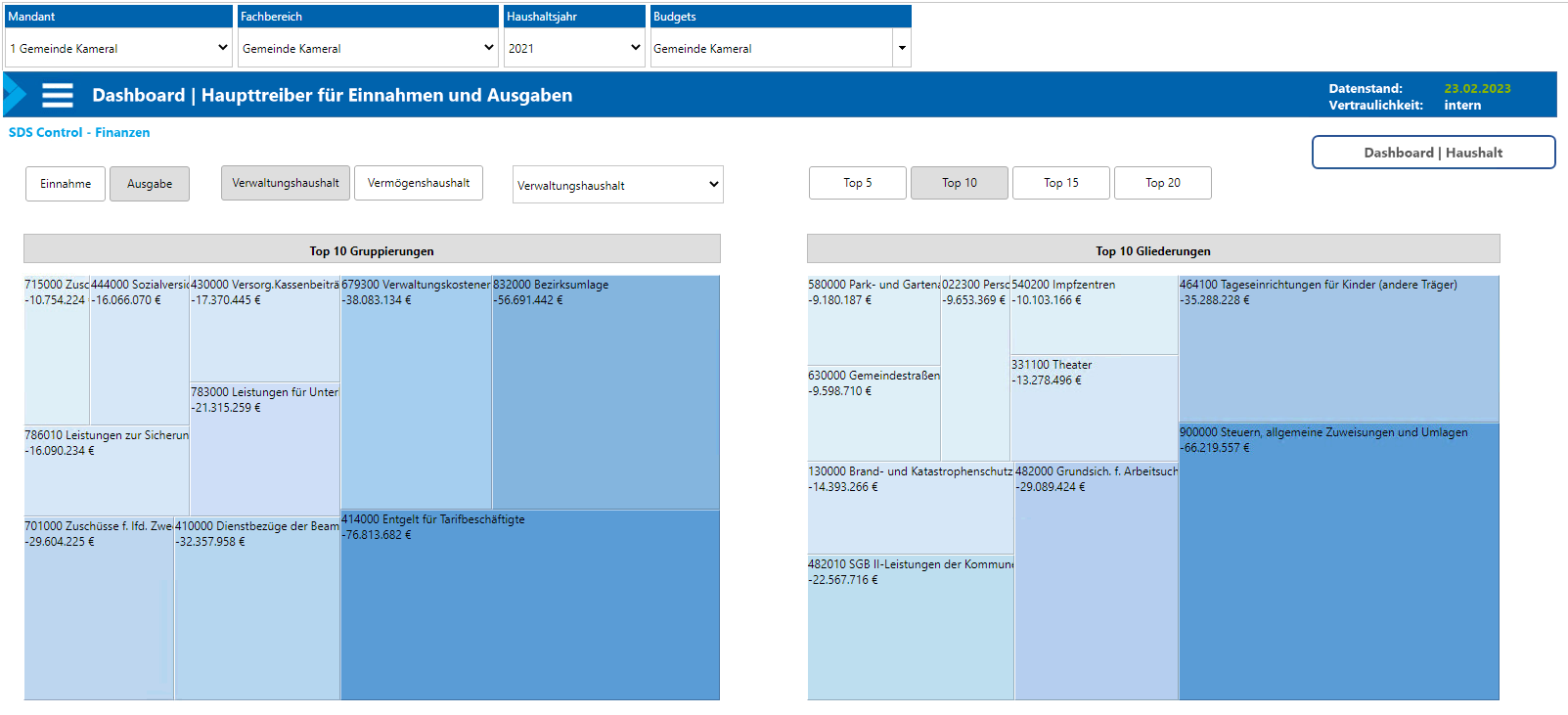Show Top 15 entries
The height and width of the screenshot is (715, 1568).
[1061, 183]
